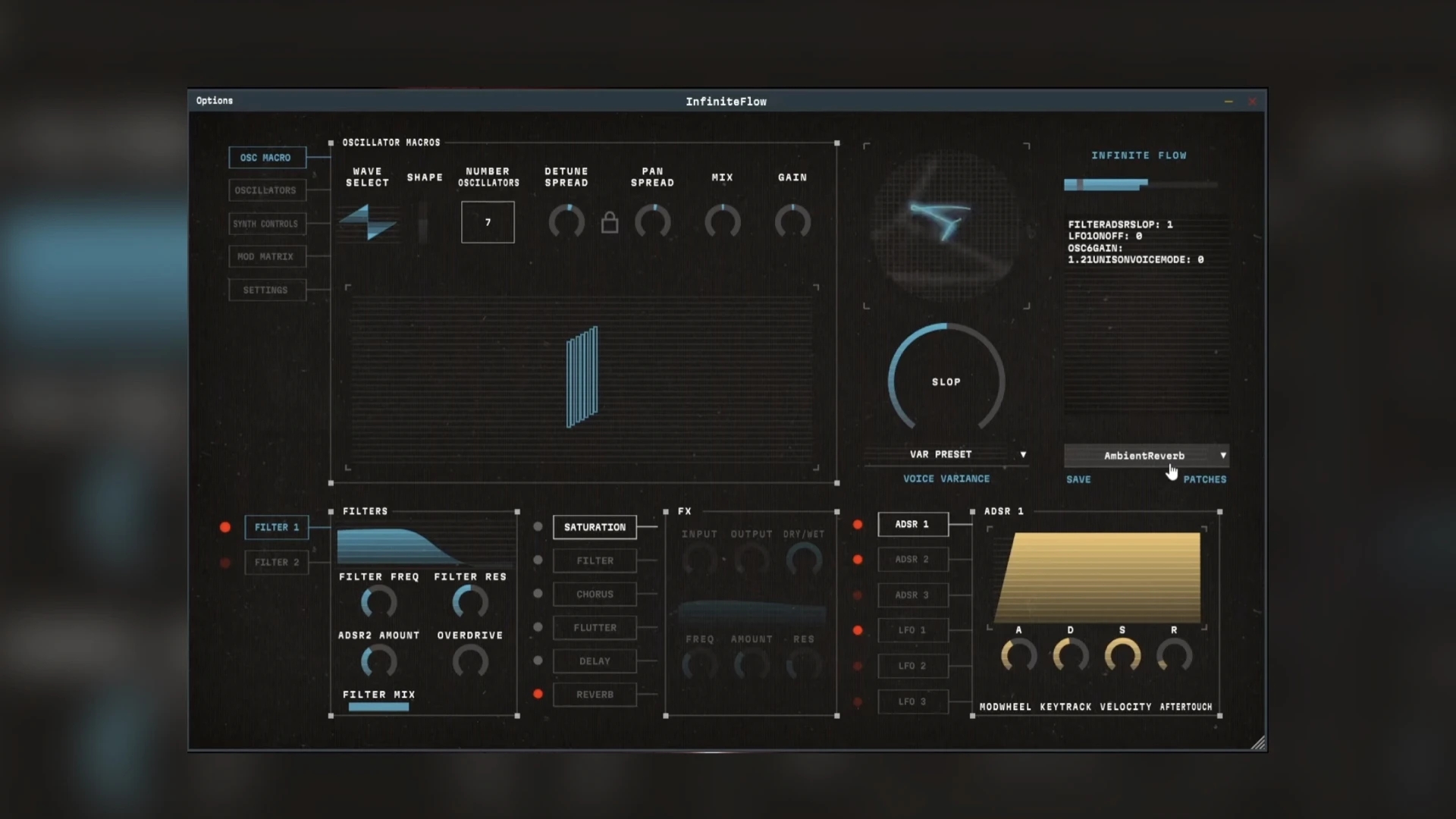This screenshot has width=1456, height=819.
Task: Select the Wave Select waveform icon
Action: pyautogui.click(x=368, y=222)
